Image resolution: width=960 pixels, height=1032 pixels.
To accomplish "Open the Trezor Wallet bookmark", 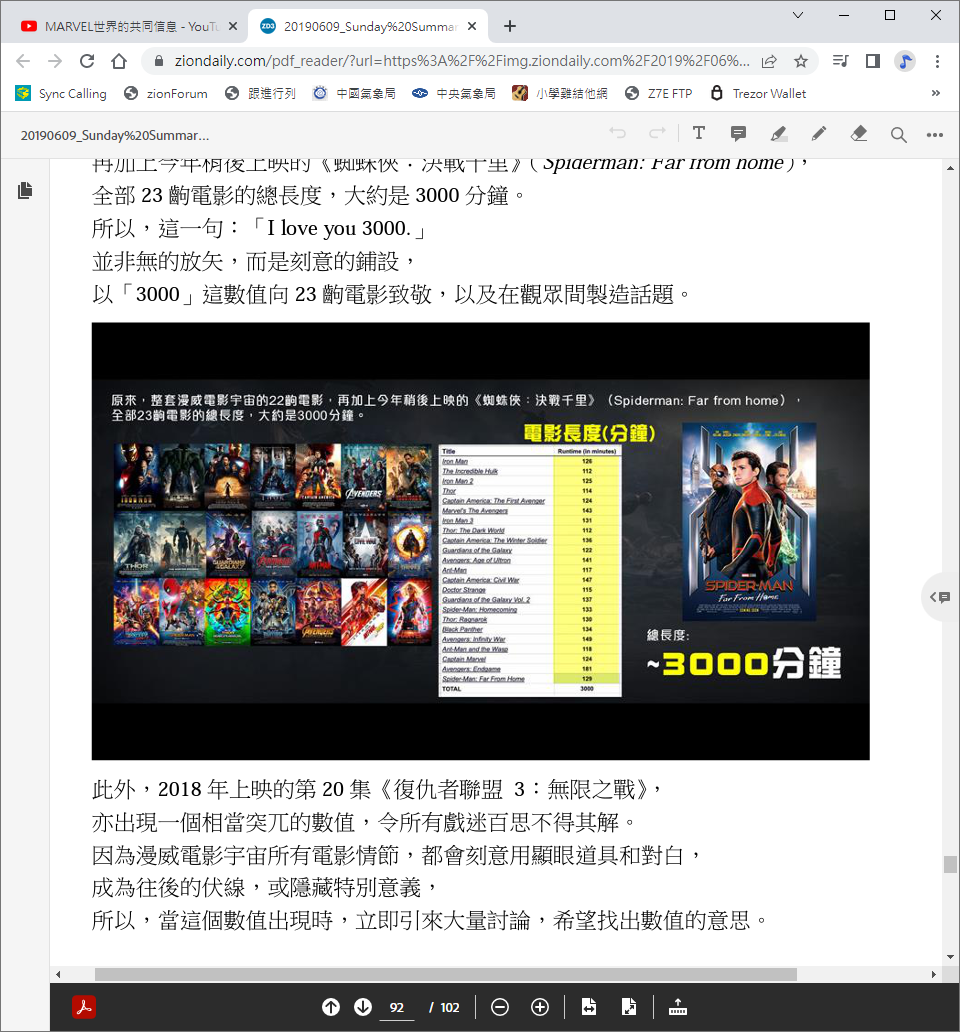I will click(x=758, y=93).
